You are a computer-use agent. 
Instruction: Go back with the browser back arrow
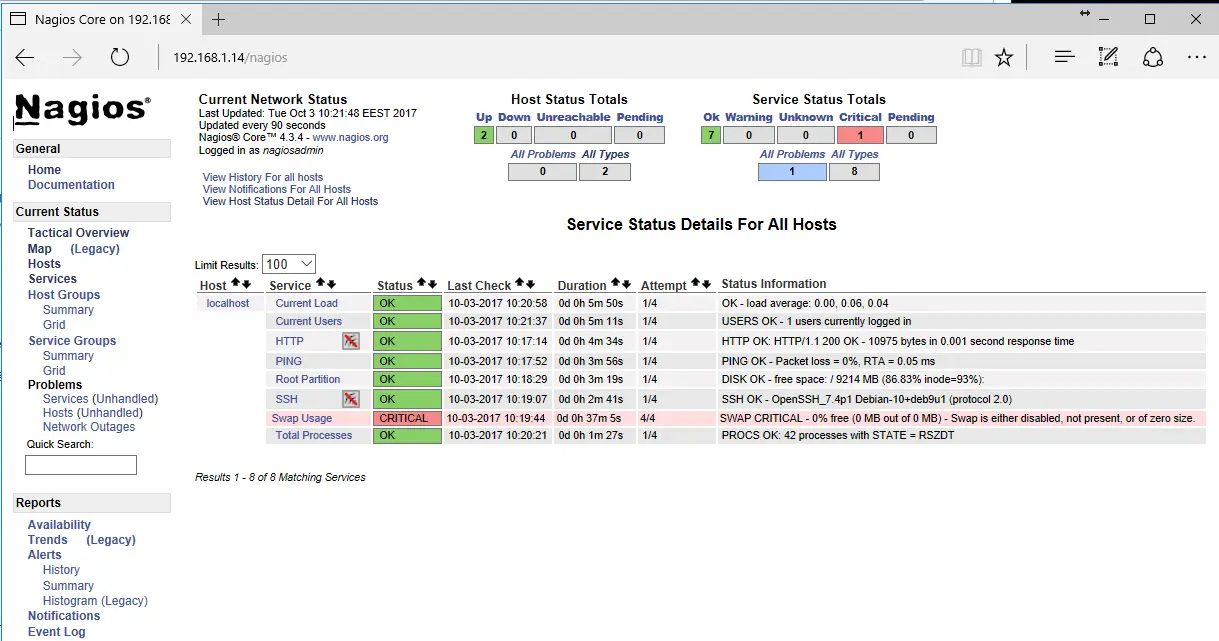(x=25, y=58)
